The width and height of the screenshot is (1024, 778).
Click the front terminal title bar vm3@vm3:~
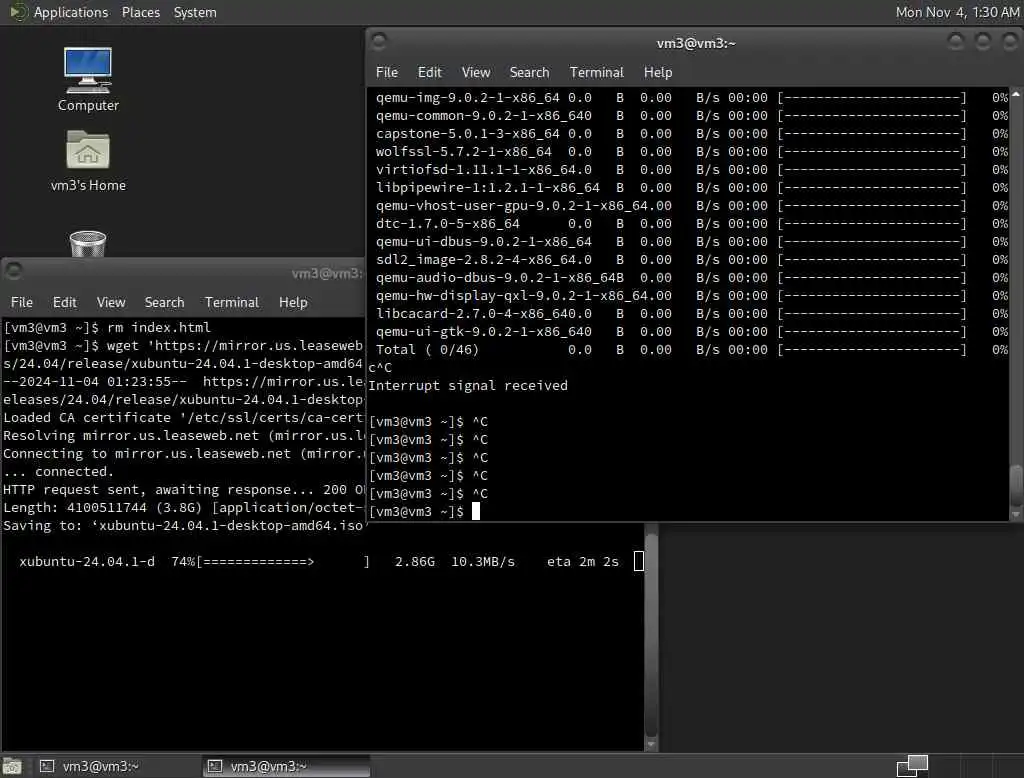click(696, 43)
